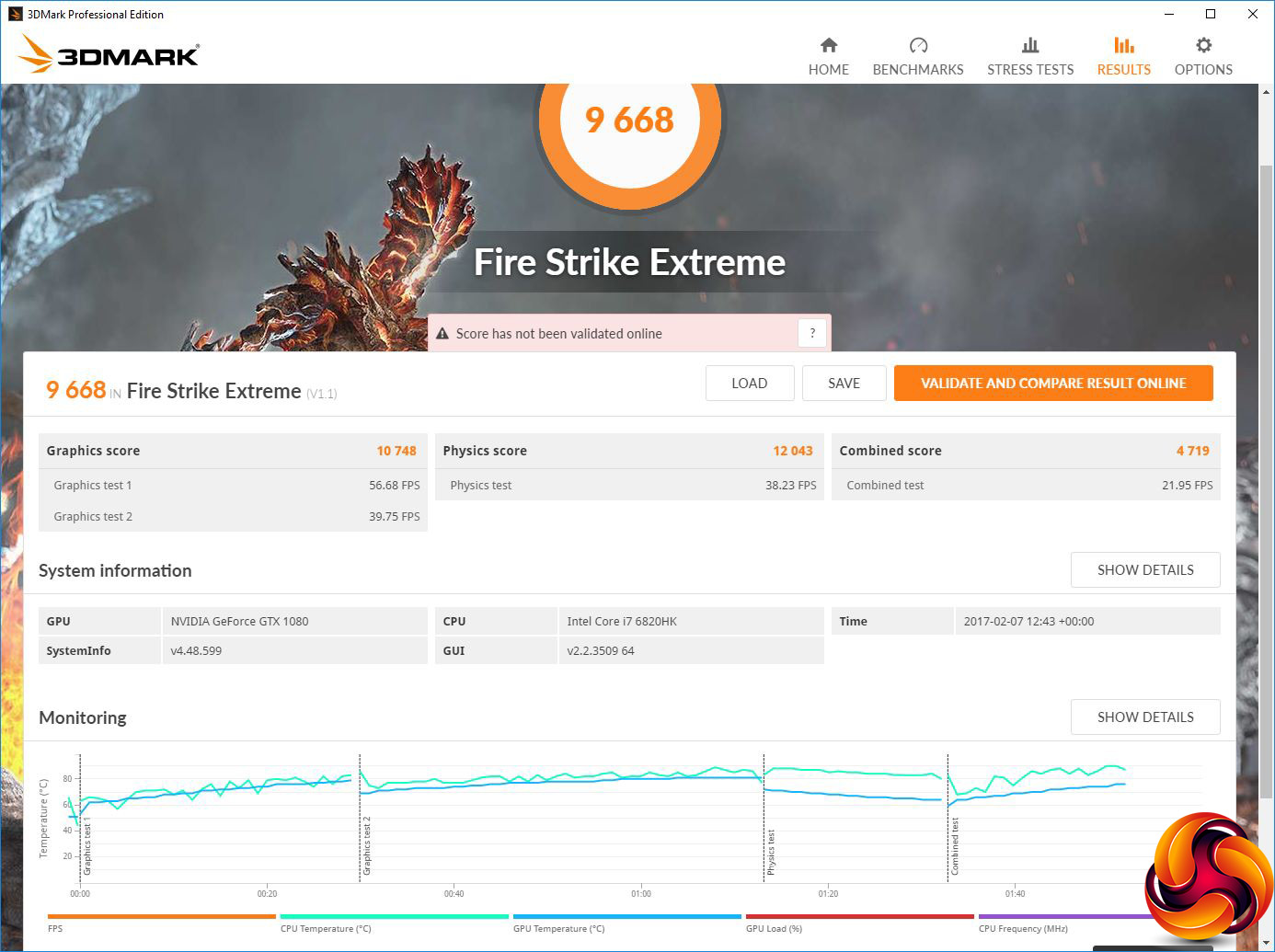Click the vertical scrollbar down arrow

[x=1266, y=943]
